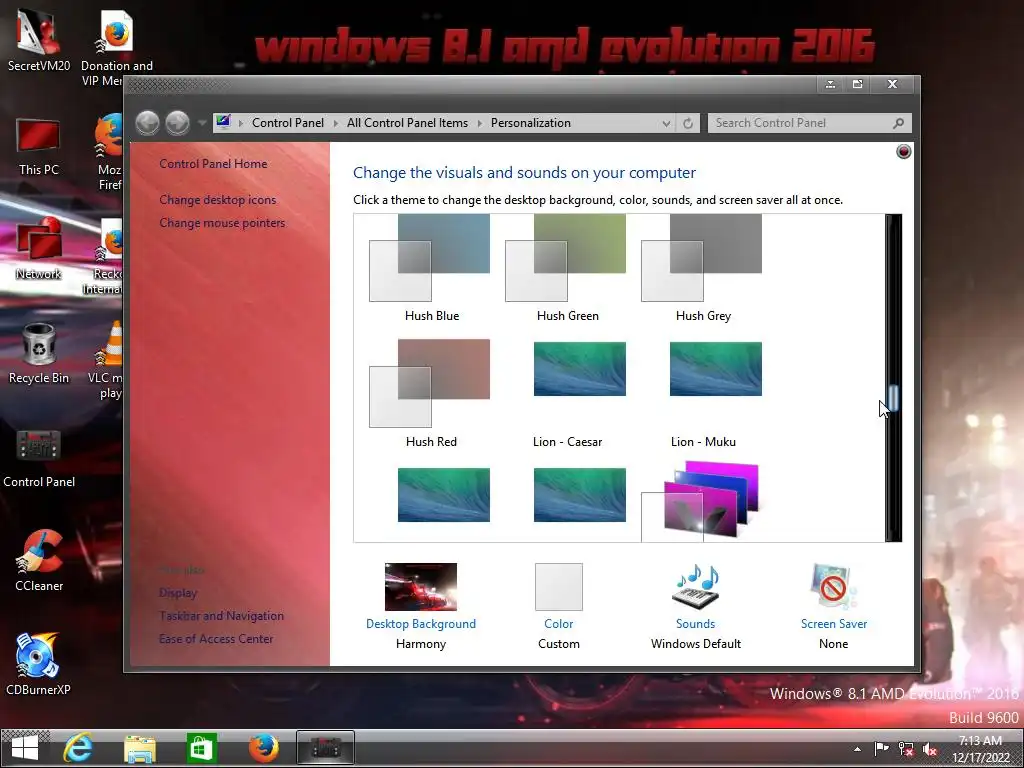This screenshot has width=1024, height=768.
Task: Open the This PC desktop icon
Action: [x=39, y=147]
